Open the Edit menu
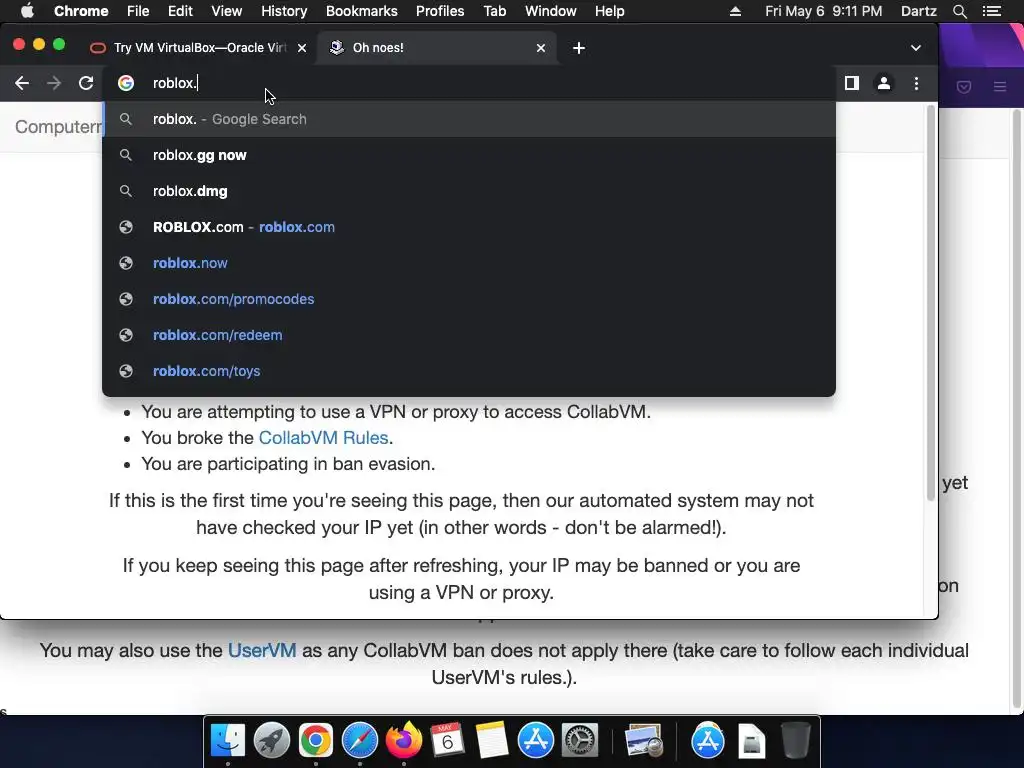The width and height of the screenshot is (1024, 768). coord(180,11)
